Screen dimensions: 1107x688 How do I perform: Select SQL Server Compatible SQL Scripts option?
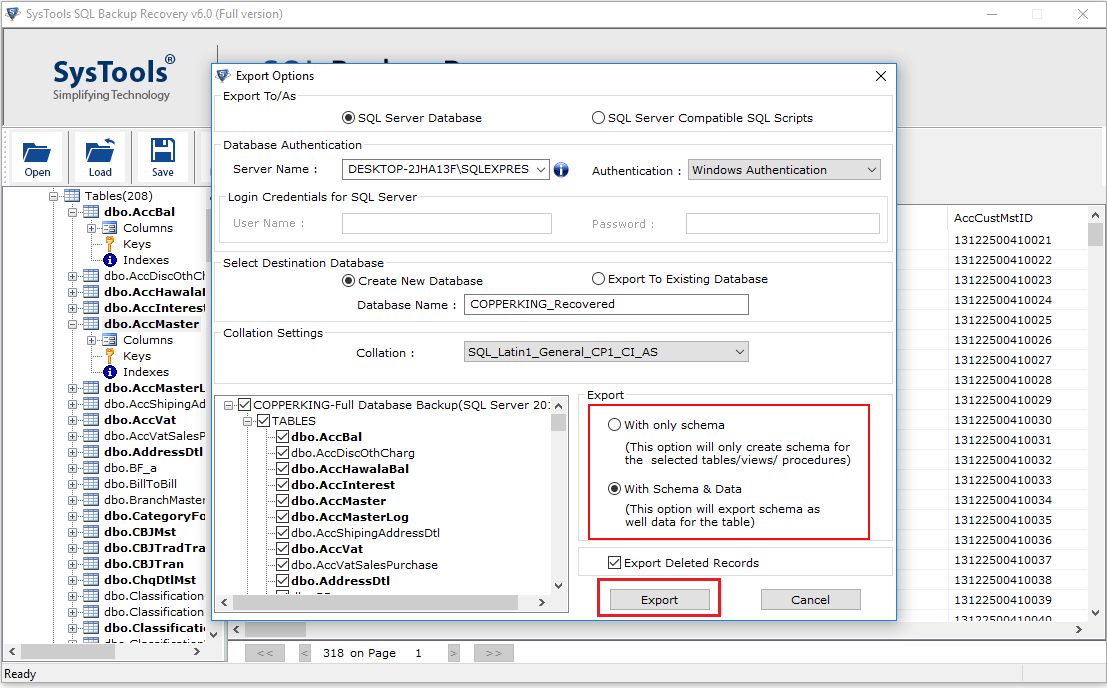click(598, 118)
